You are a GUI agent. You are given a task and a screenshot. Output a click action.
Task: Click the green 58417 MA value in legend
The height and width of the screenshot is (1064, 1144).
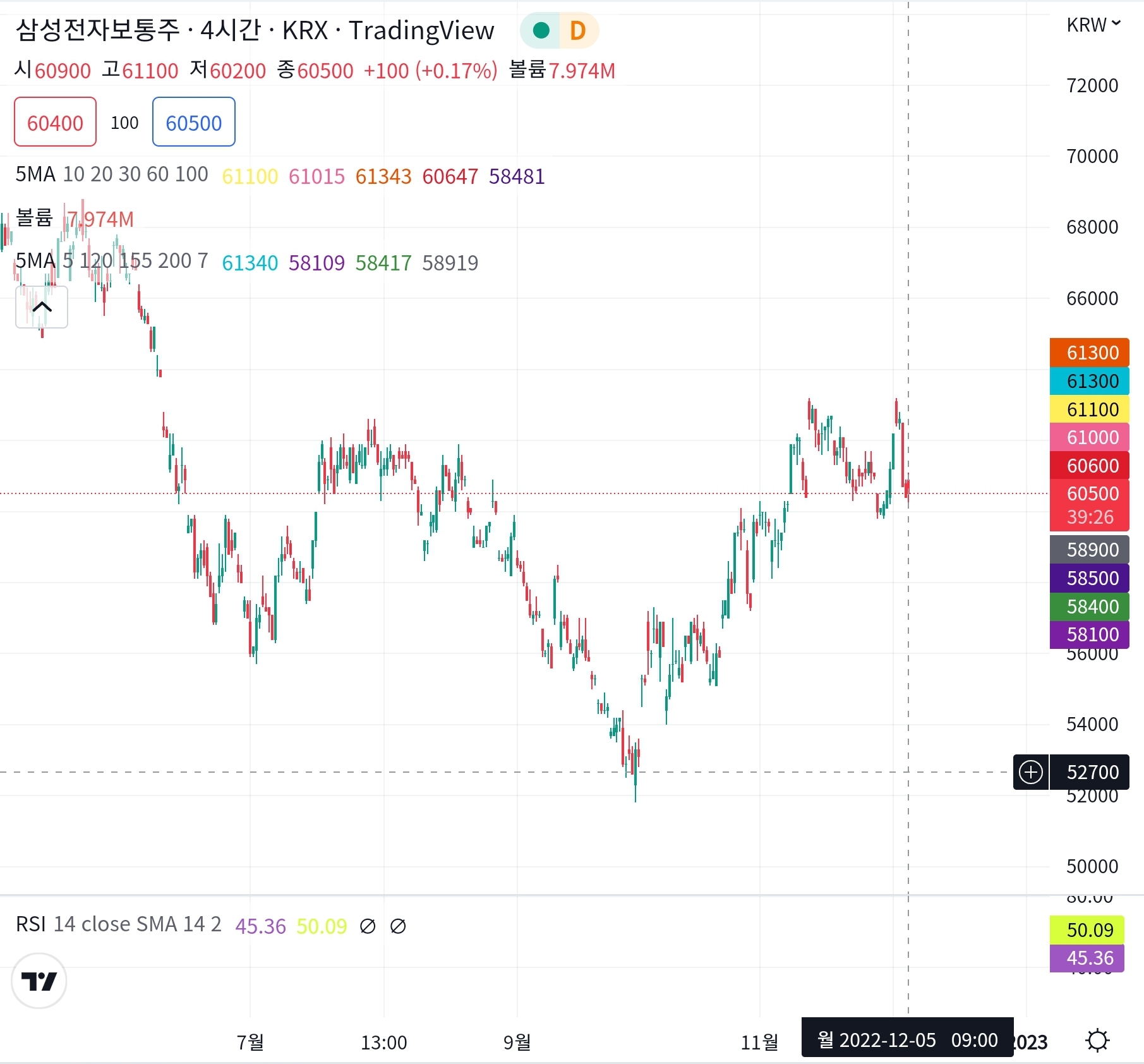[383, 263]
